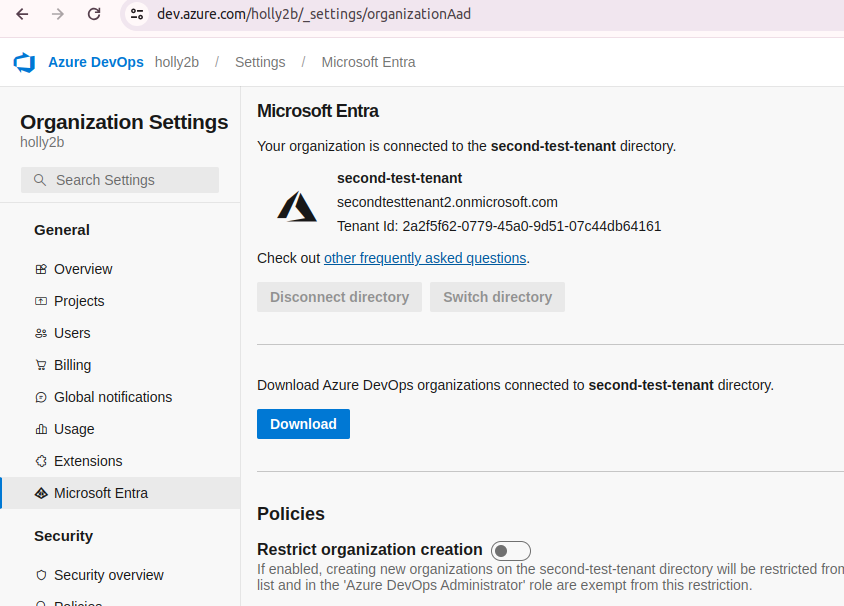Click the Microsoft Entra page heading
The width and height of the screenshot is (844, 606).
(x=318, y=111)
